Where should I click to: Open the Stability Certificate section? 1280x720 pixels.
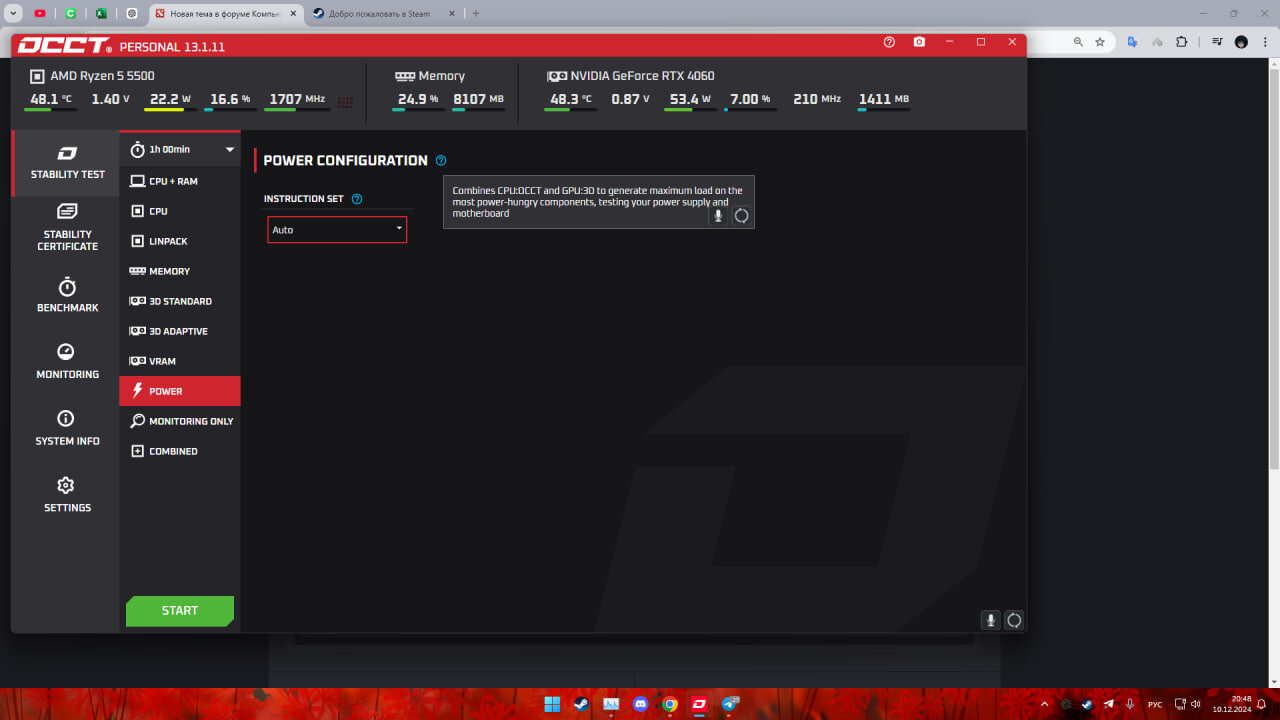pos(67,227)
